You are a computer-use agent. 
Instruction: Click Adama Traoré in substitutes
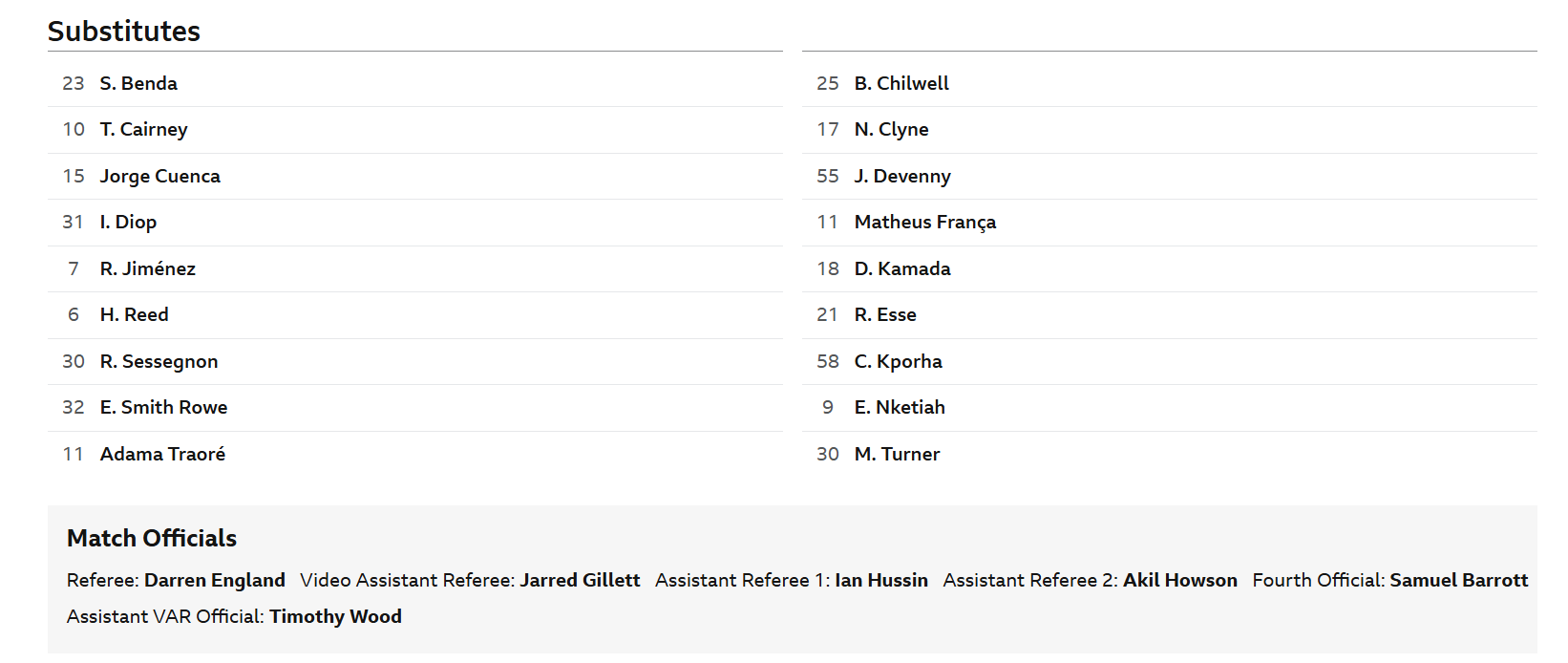(x=162, y=454)
